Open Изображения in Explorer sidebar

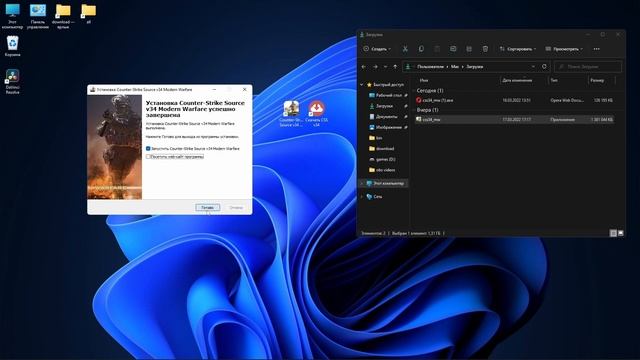pos(389,127)
